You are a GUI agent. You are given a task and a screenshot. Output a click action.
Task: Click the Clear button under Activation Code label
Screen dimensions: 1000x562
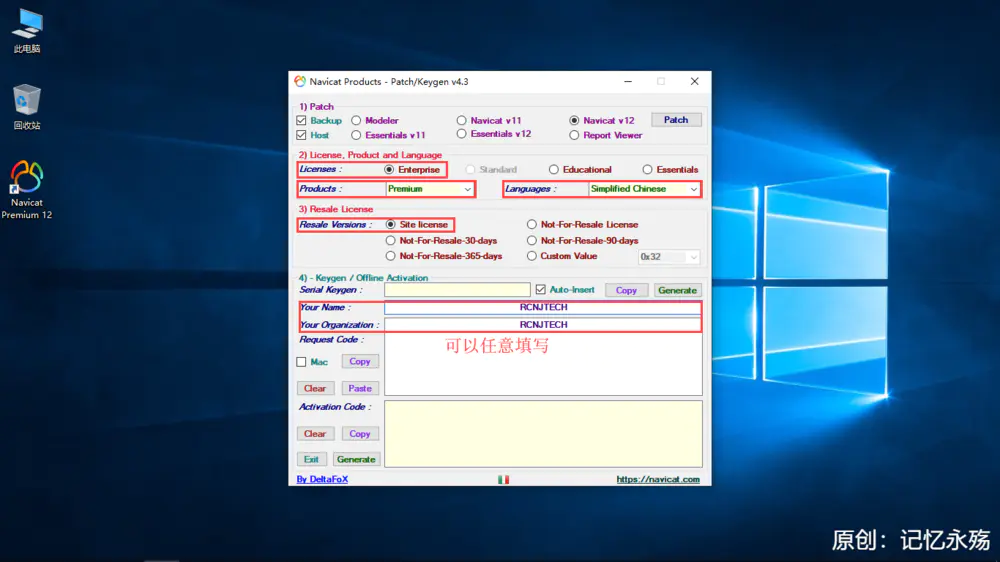point(315,433)
